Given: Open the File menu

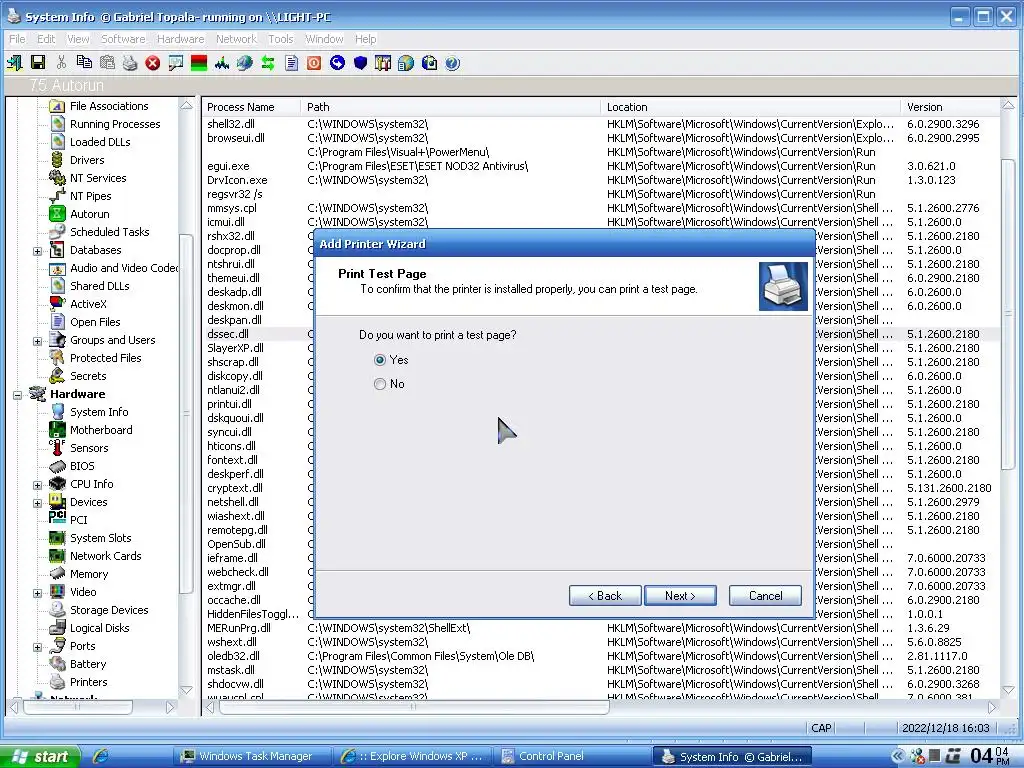Looking at the screenshot, I should 17,39.
